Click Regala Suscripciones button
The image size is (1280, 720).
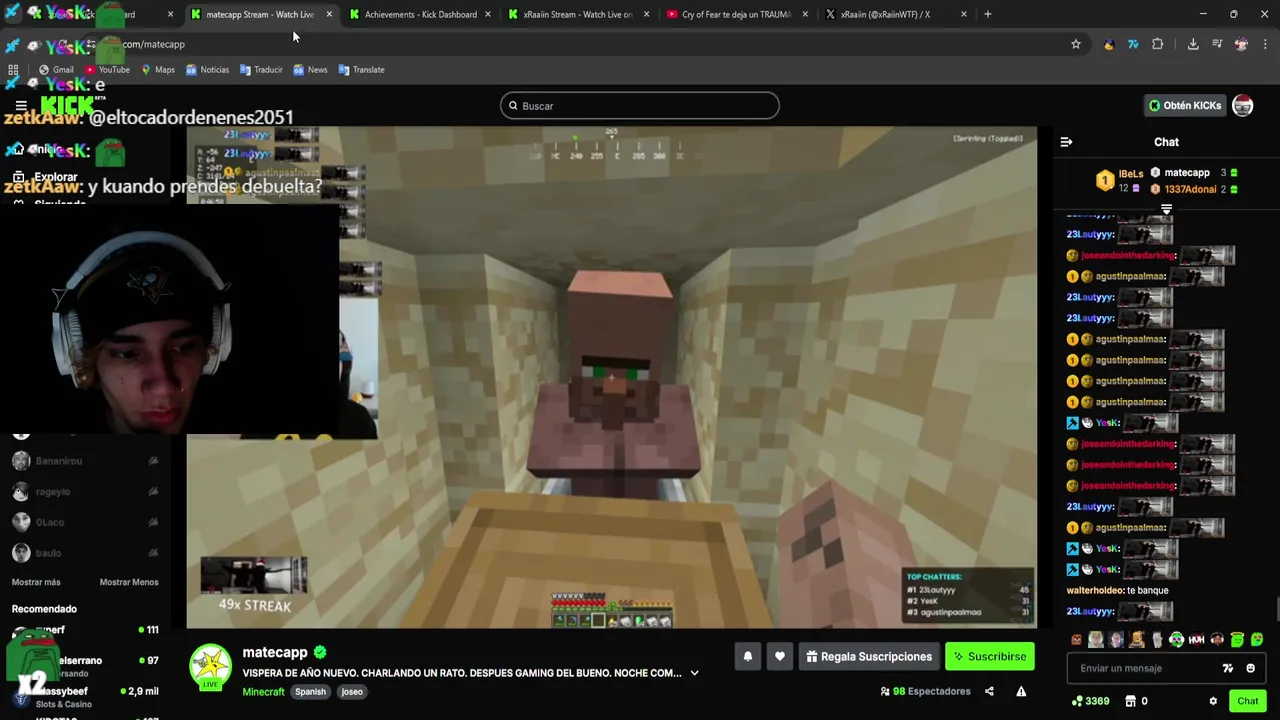(x=868, y=657)
